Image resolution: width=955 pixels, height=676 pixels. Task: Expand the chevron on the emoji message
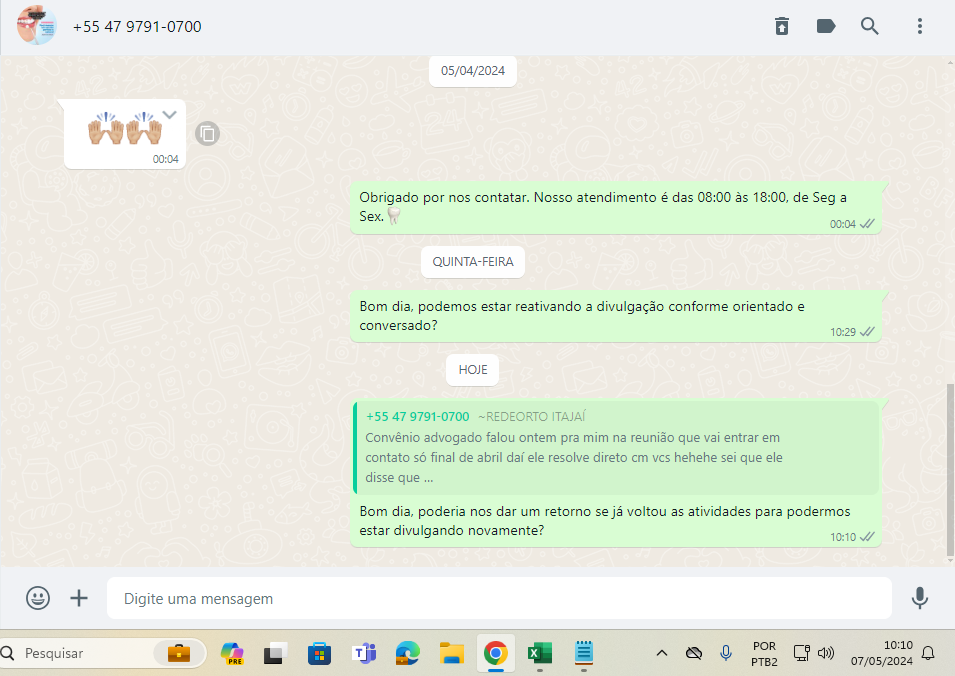tap(170, 114)
